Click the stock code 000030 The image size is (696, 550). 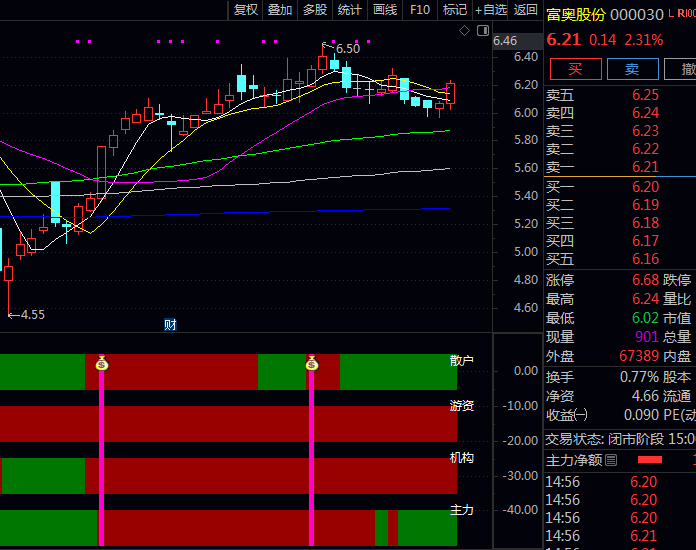coord(637,15)
